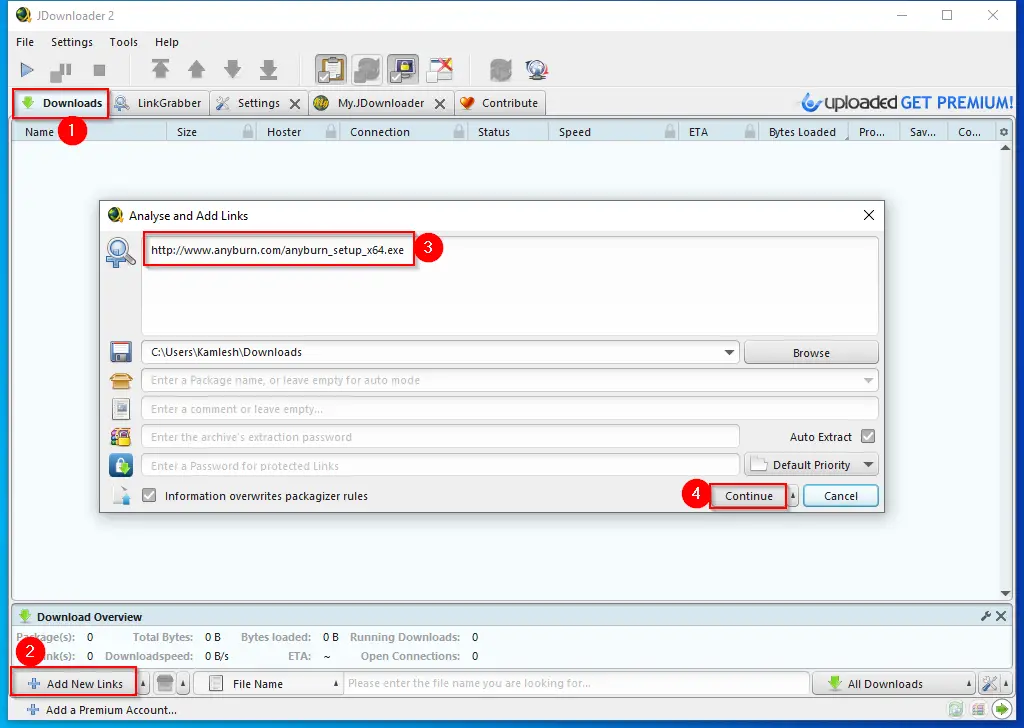Click the package box icon in the dialog

[121, 380]
